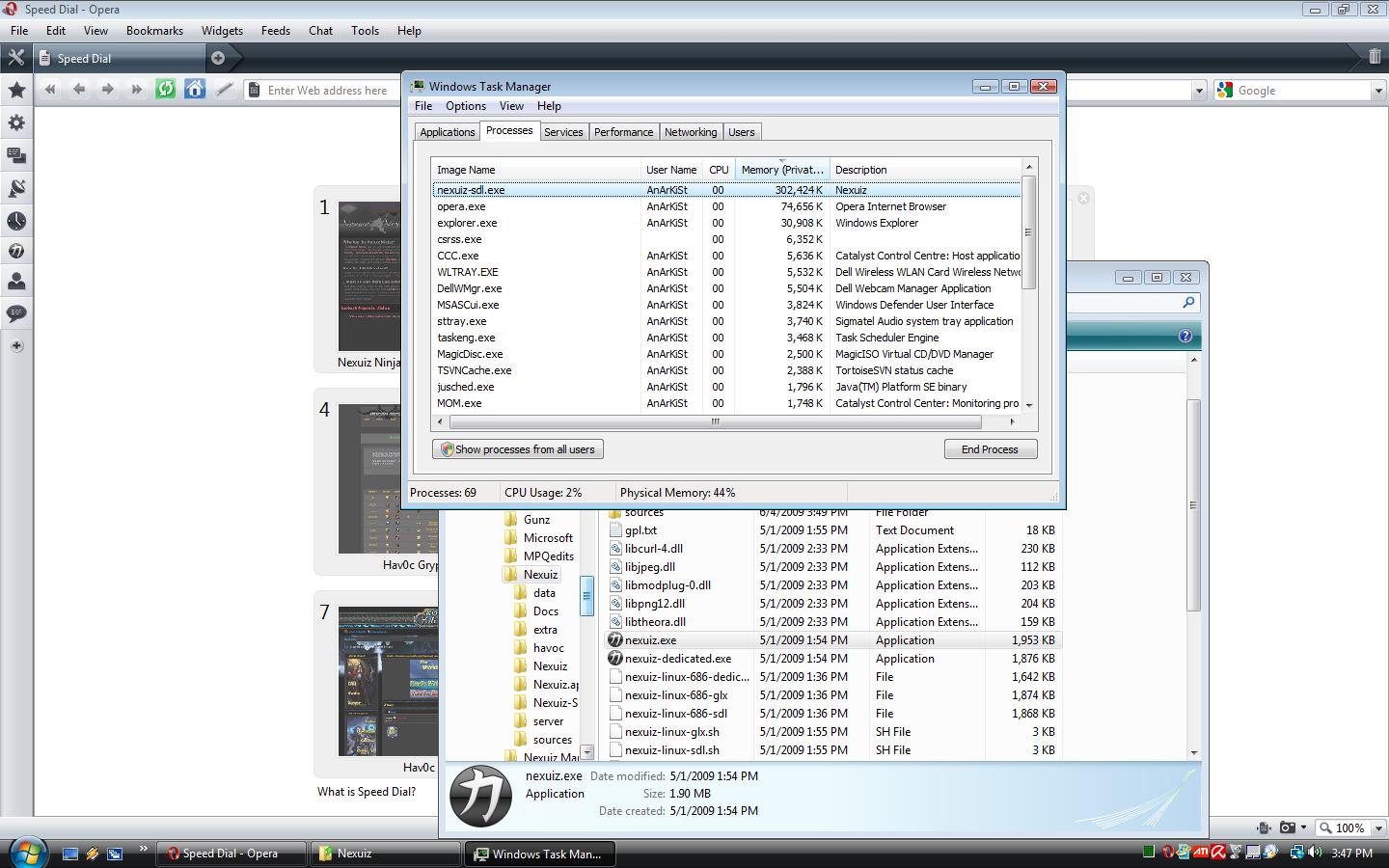Screen dimensions: 1389x868
Task: Click the volume speaker icon in system tray
Action: coord(1316,853)
